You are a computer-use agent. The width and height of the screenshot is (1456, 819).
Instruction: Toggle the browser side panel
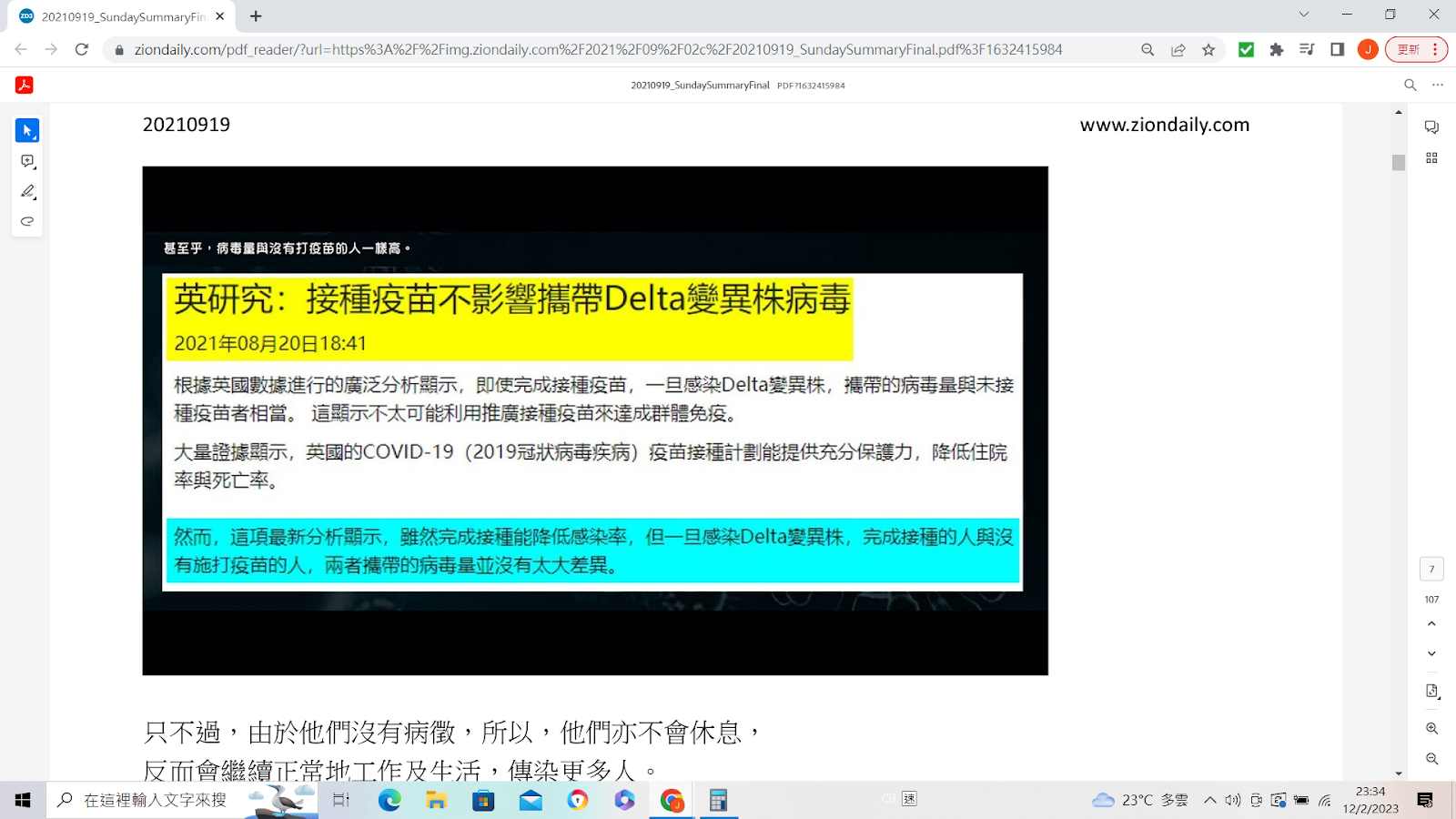click(1338, 50)
